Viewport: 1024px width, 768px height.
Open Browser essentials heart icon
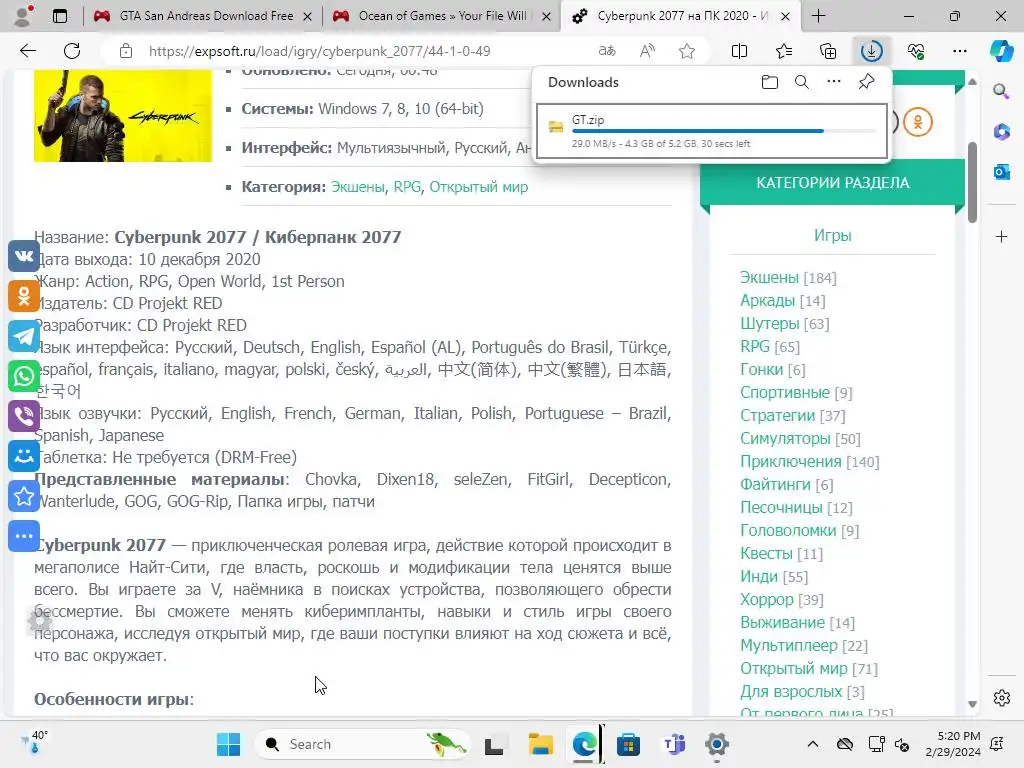pos(916,51)
